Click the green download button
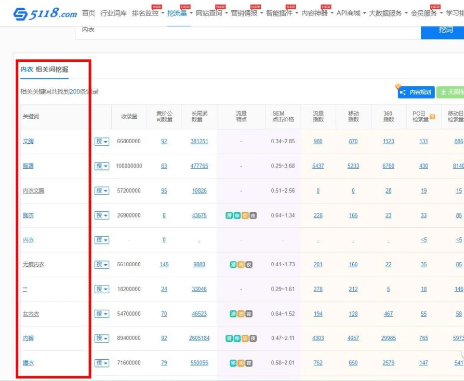The height and width of the screenshot is (381, 464). pos(451,92)
